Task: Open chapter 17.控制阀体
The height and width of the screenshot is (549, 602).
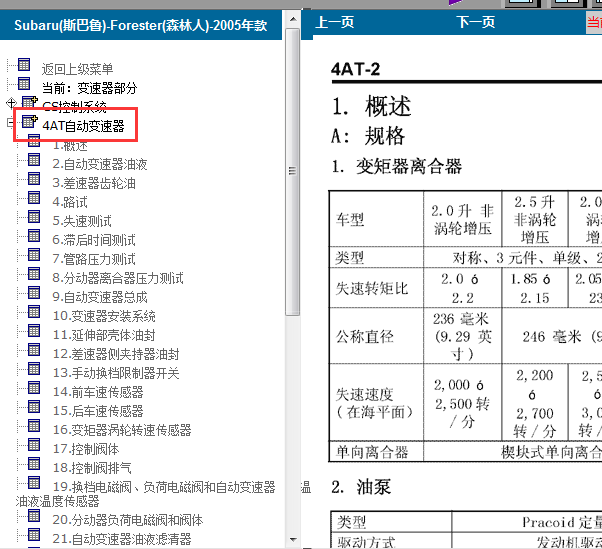Action: pos(86,449)
